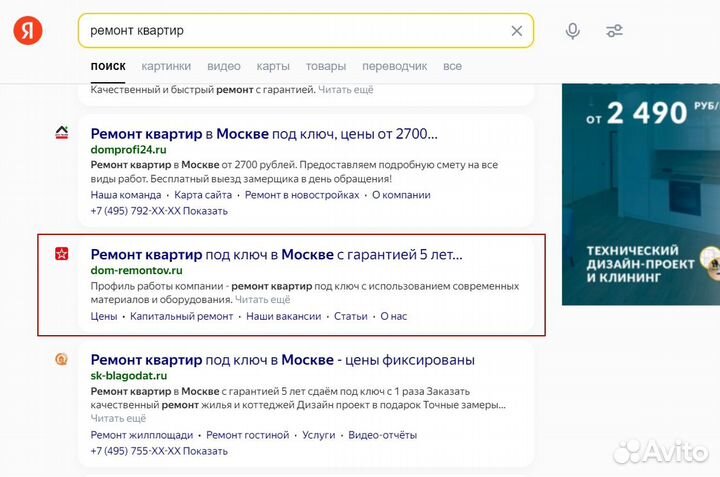Image resolution: width=720 pixels, height=477 pixels.
Task: Open the Карта сайта sitelink
Action: (x=203, y=195)
